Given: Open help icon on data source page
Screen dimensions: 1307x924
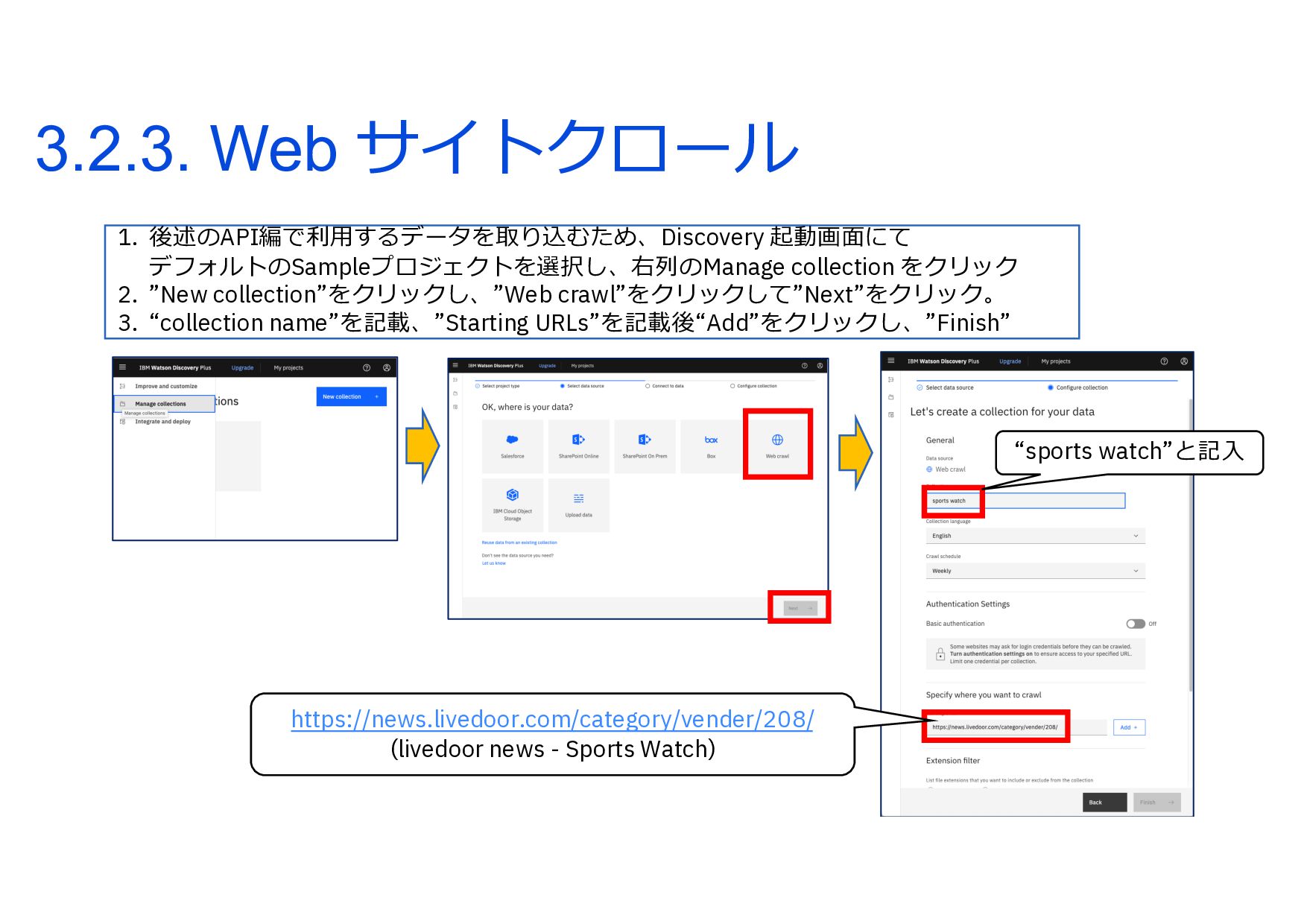Looking at the screenshot, I should [x=804, y=365].
